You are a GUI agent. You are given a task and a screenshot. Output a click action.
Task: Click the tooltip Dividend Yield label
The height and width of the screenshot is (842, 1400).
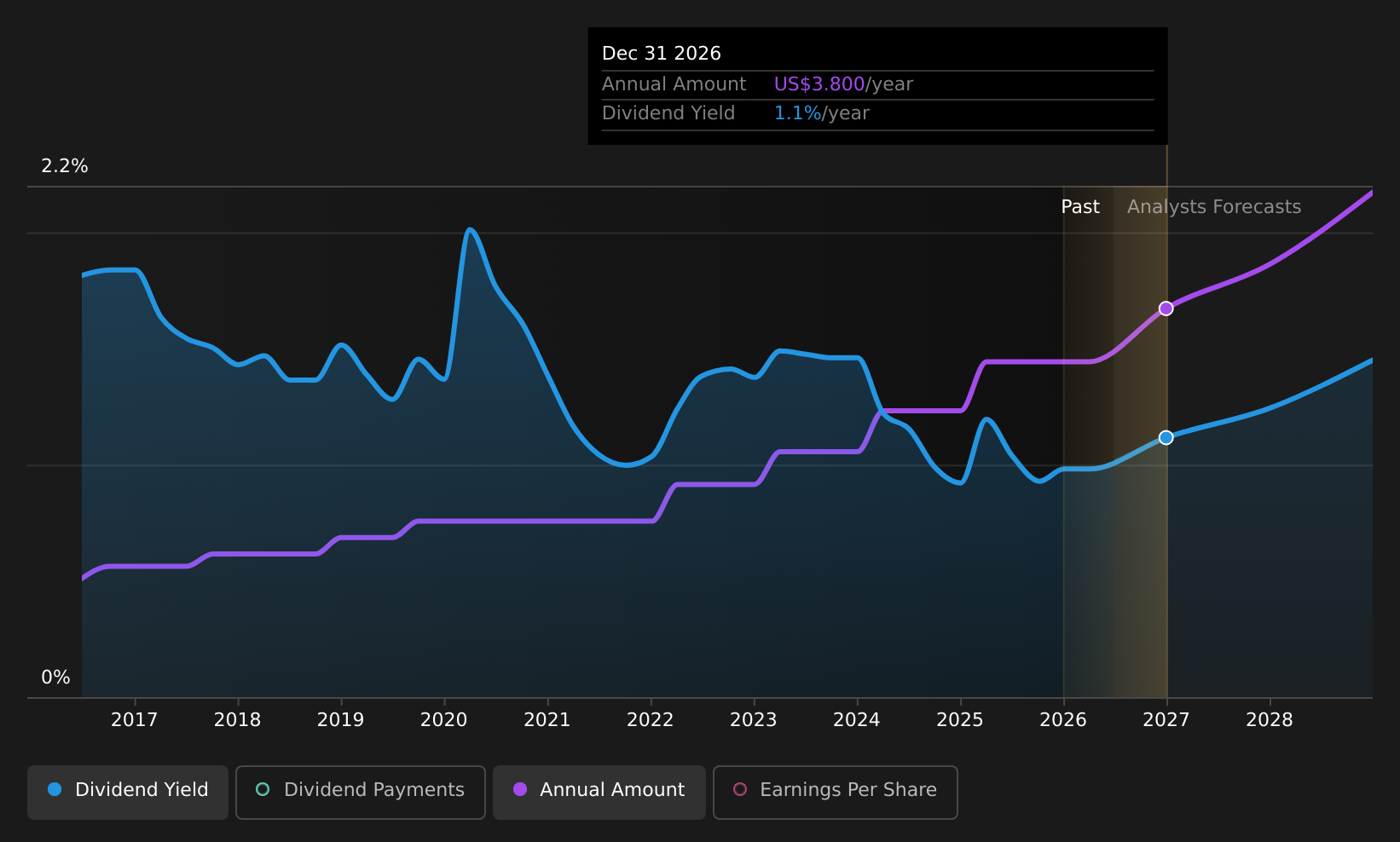click(x=668, y=113)
